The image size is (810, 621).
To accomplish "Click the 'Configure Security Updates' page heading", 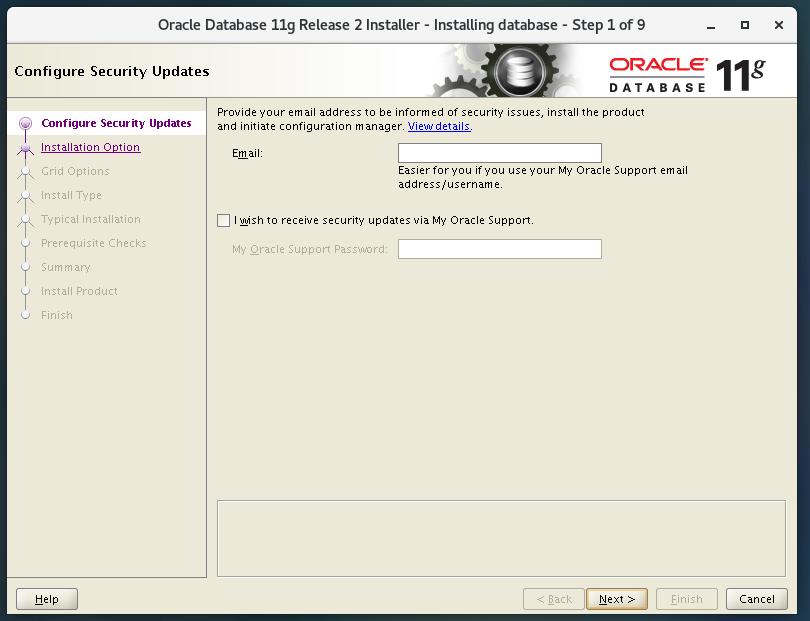I will click(x=112, y=71).
